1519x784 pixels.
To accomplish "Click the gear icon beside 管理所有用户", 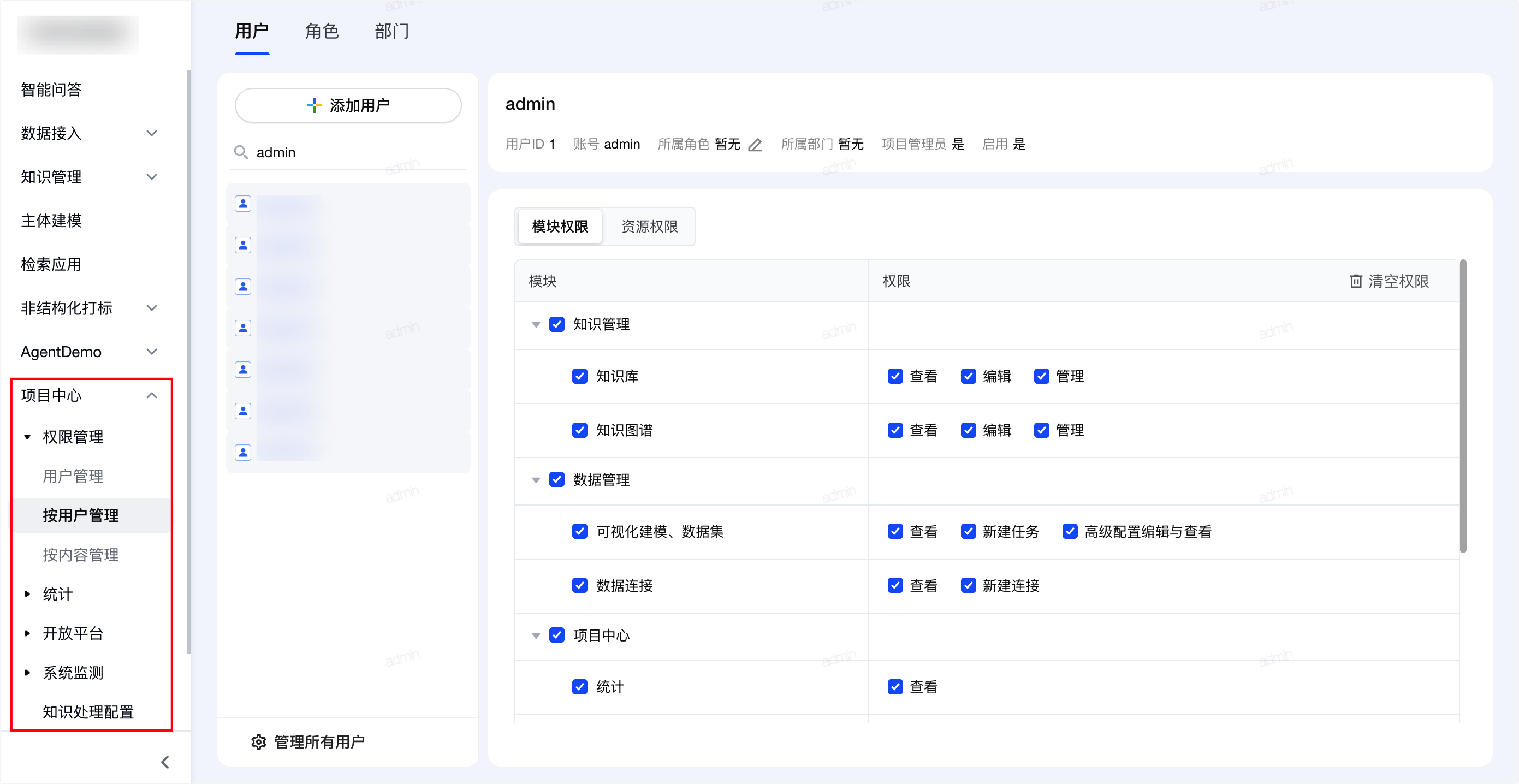I will point(259,742).
